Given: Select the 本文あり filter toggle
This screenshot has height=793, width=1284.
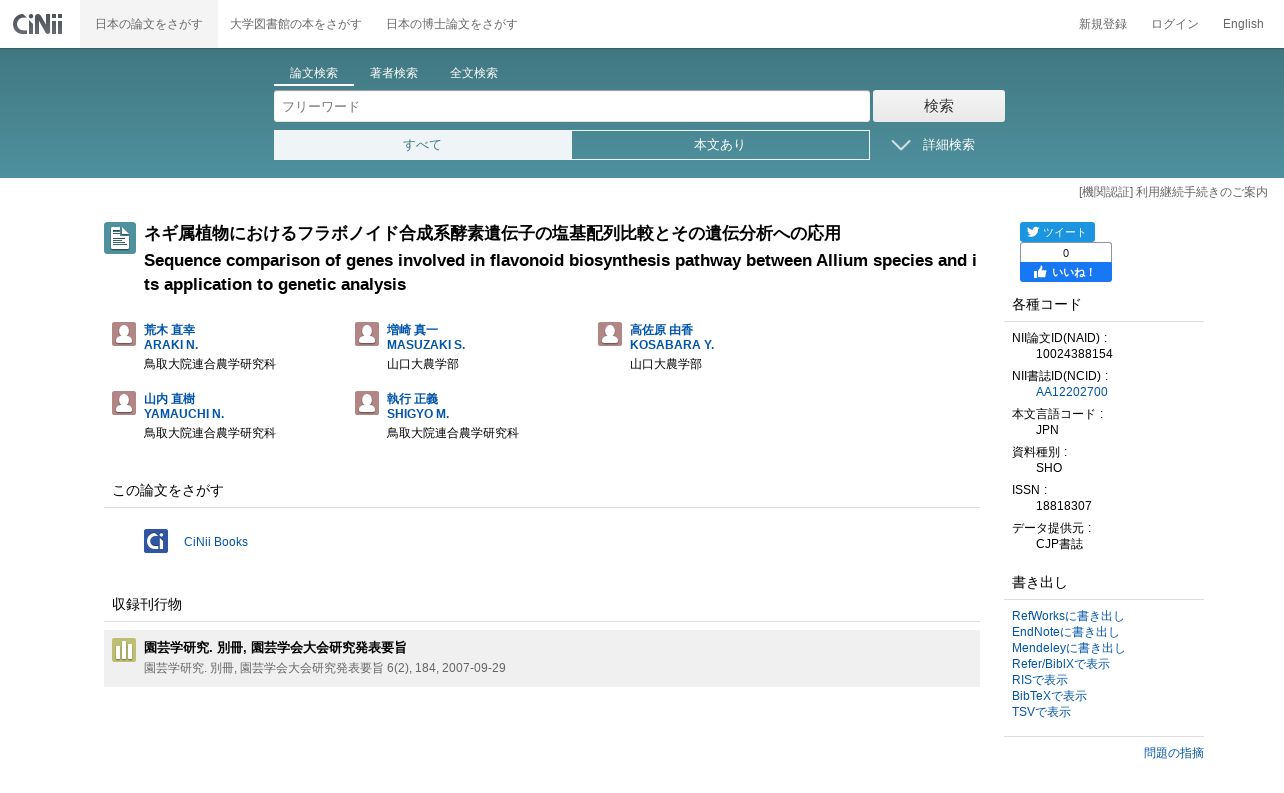Looking at the screenshot, I should point(720,145).
